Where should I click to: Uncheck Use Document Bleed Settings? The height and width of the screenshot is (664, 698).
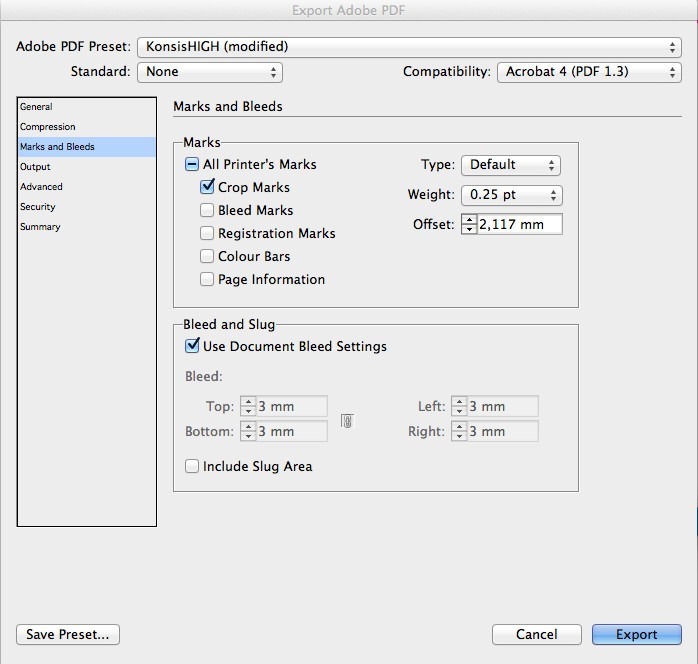click(192, 346)
